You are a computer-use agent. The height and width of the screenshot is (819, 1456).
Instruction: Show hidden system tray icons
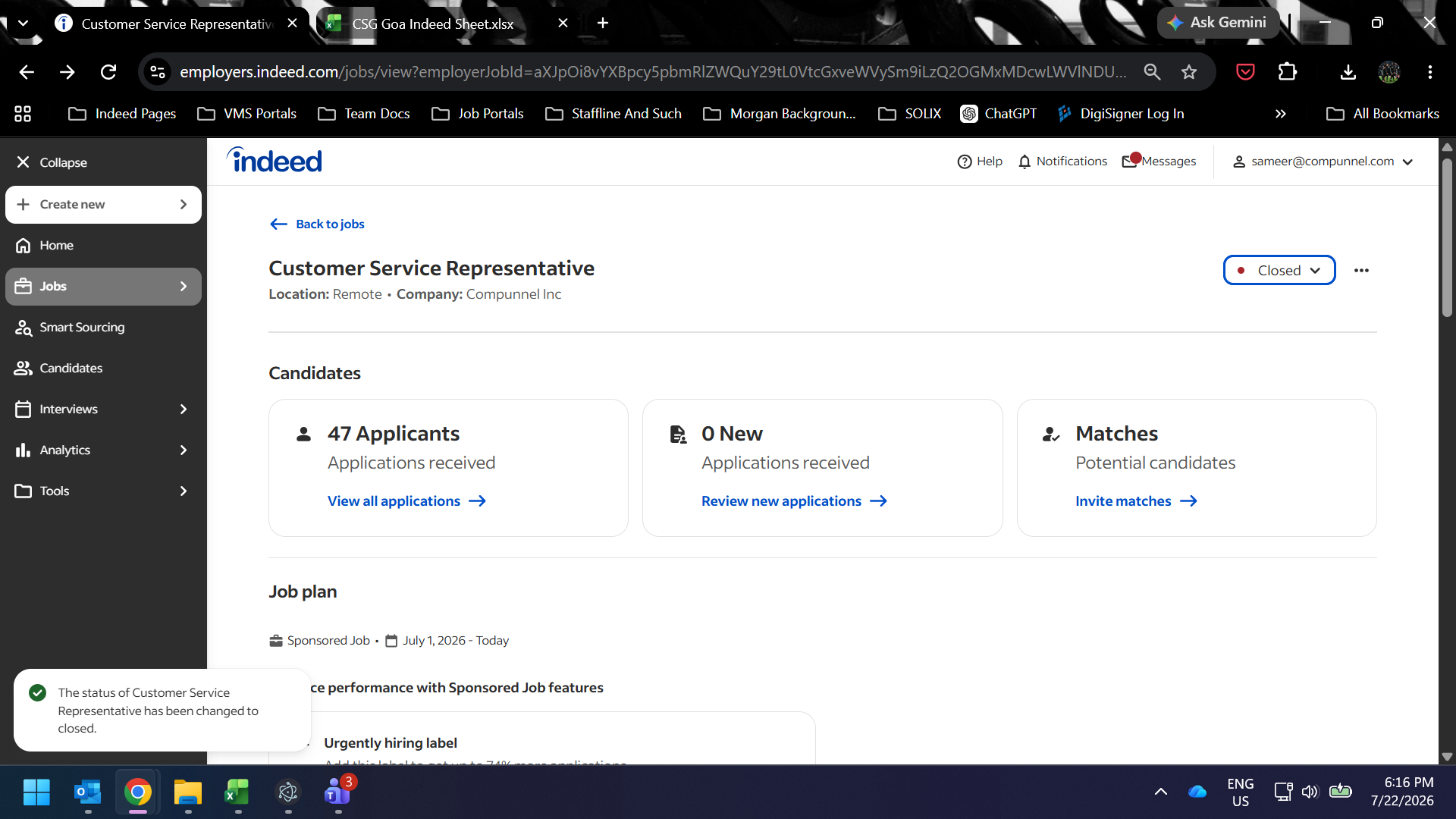point(1160,792)
